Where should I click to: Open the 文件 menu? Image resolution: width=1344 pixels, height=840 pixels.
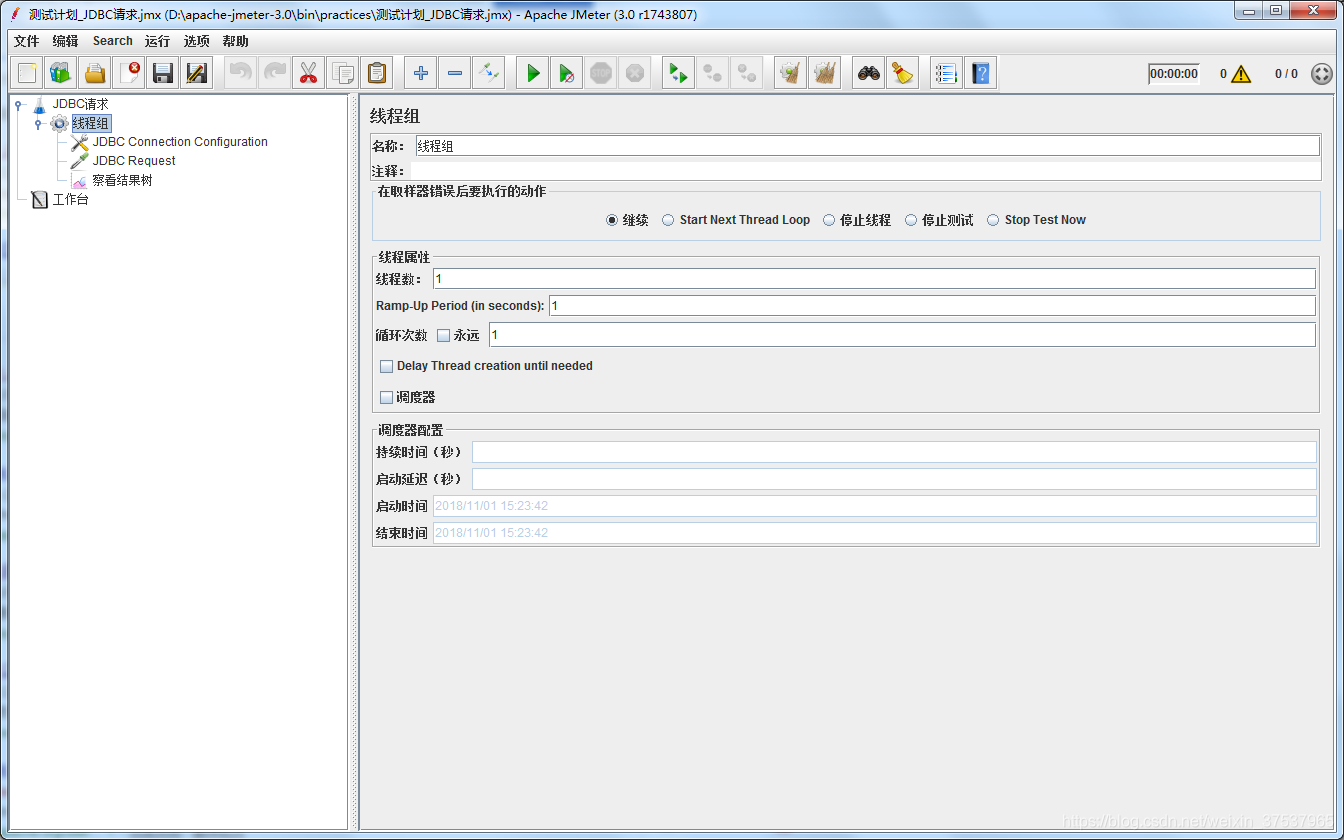[26, 41]
